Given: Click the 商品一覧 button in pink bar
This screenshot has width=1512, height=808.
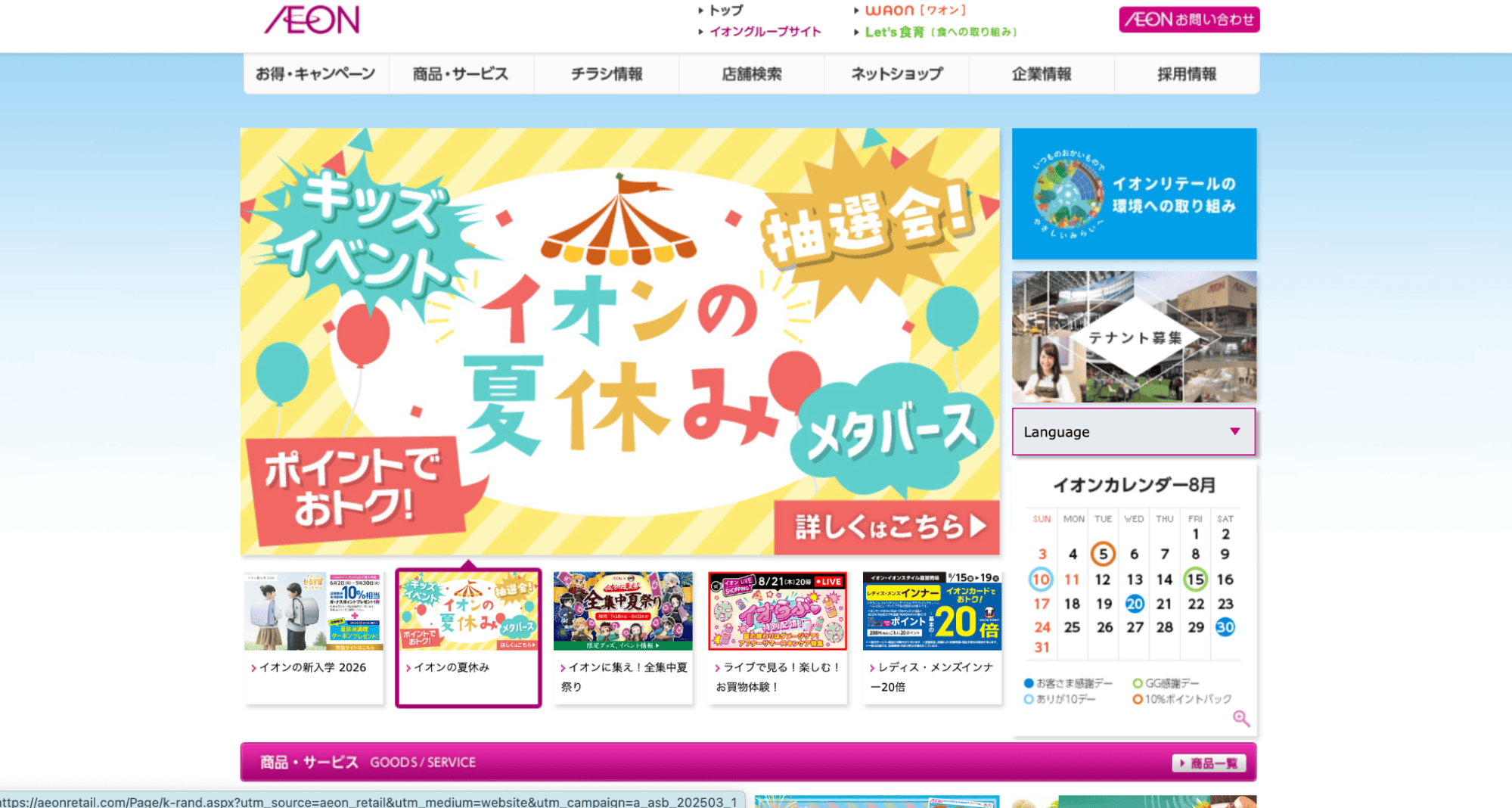Looking at the screenshot, I should pyautogui.click(x=1209, y=763).
